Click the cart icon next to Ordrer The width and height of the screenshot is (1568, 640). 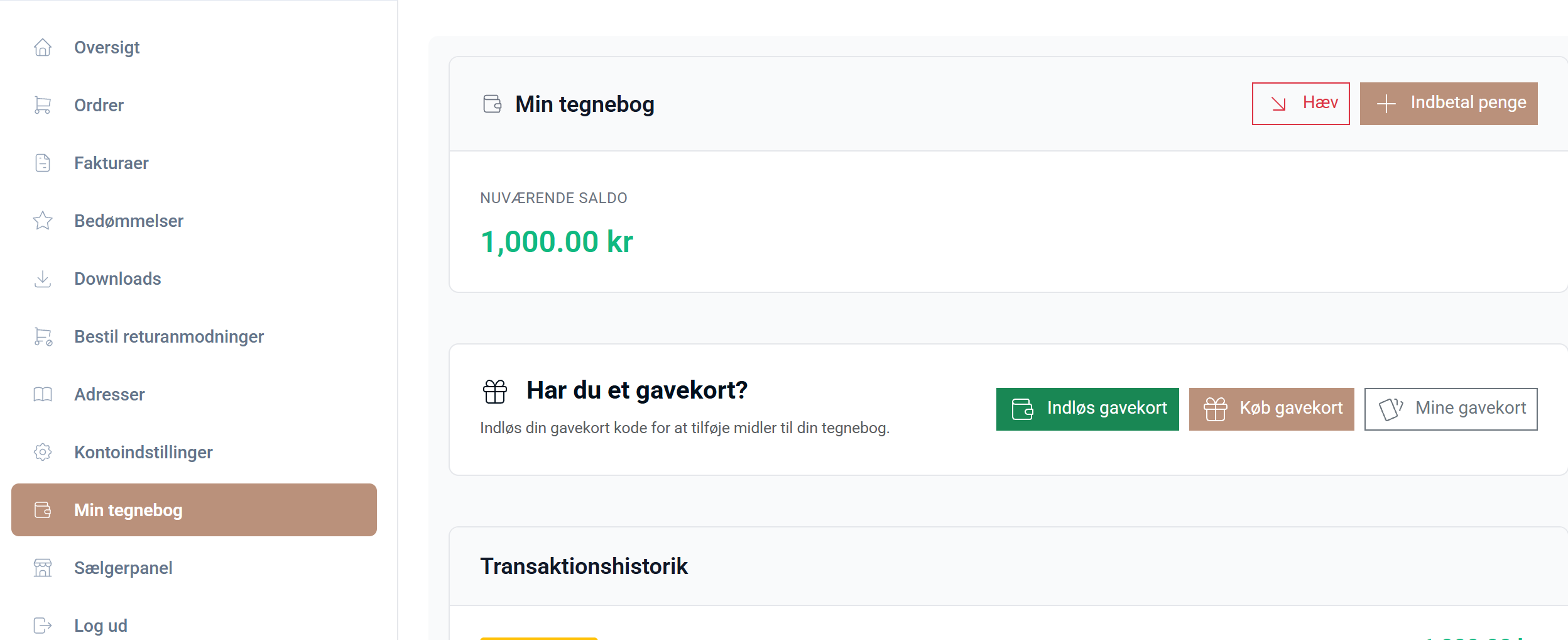pyautogui.click(x=43, y=105)
